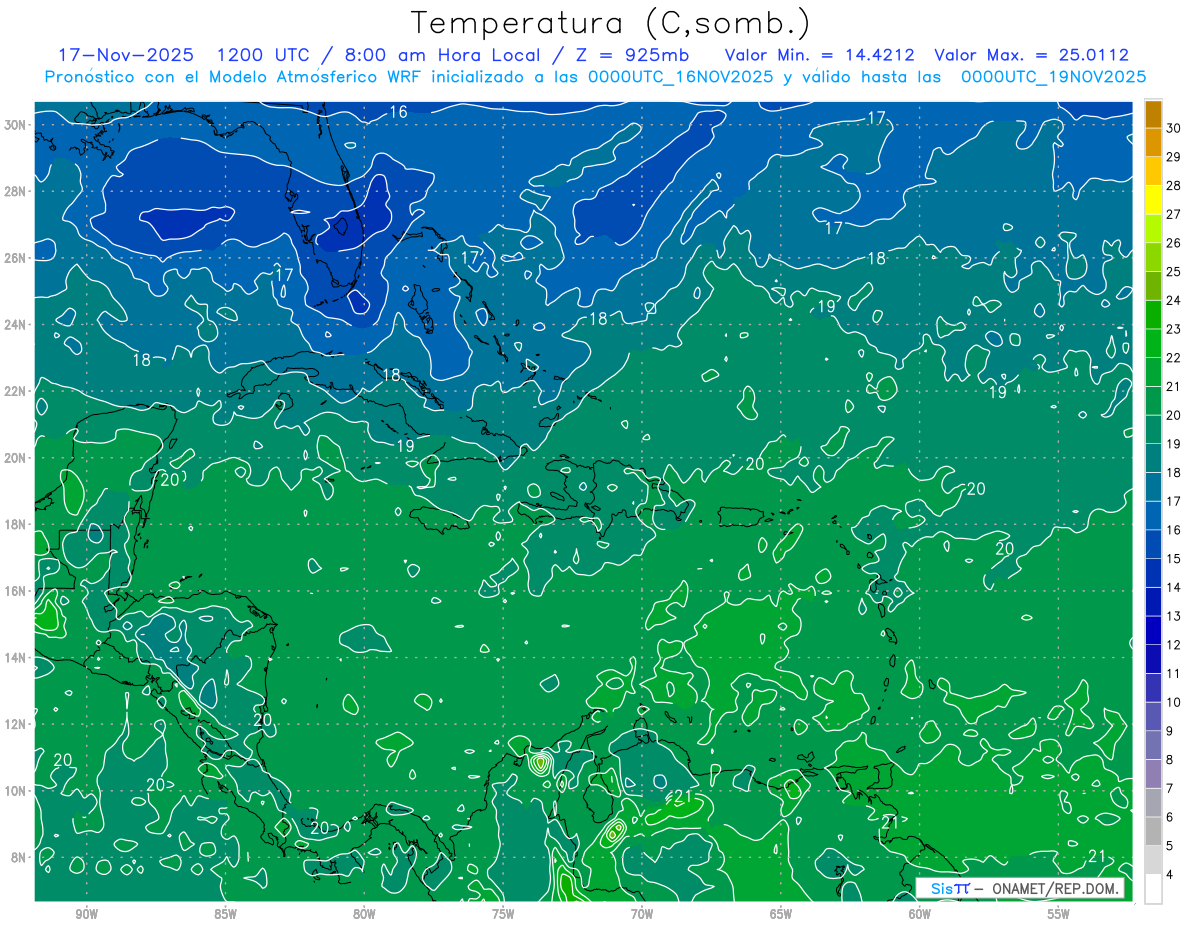Viewport: 1200px width, 927px height.
Task: Click the "16" contour label on the map
Action: [398, 112]
